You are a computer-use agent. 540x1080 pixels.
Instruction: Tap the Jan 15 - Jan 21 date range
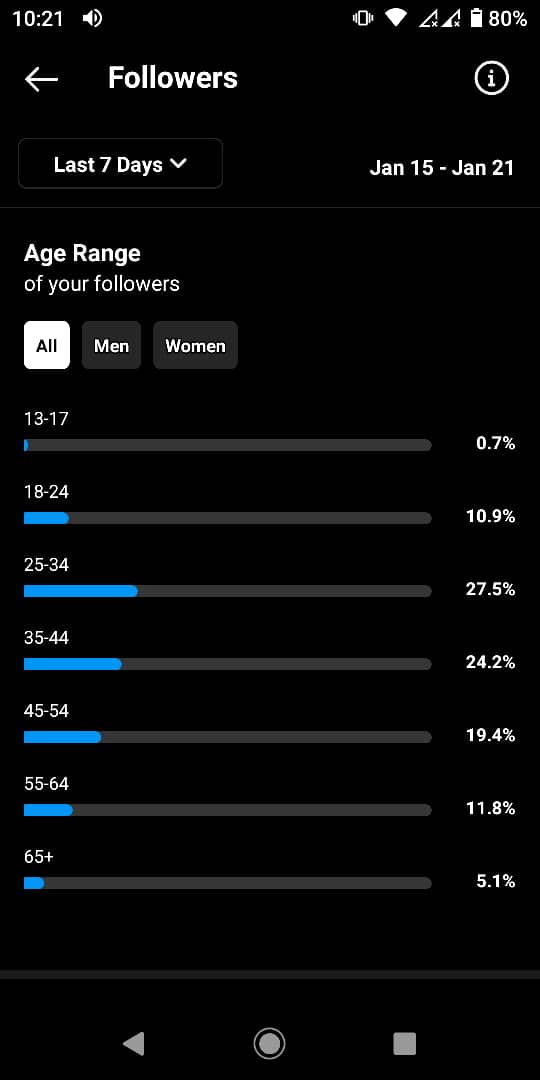[x=442, y=167]
